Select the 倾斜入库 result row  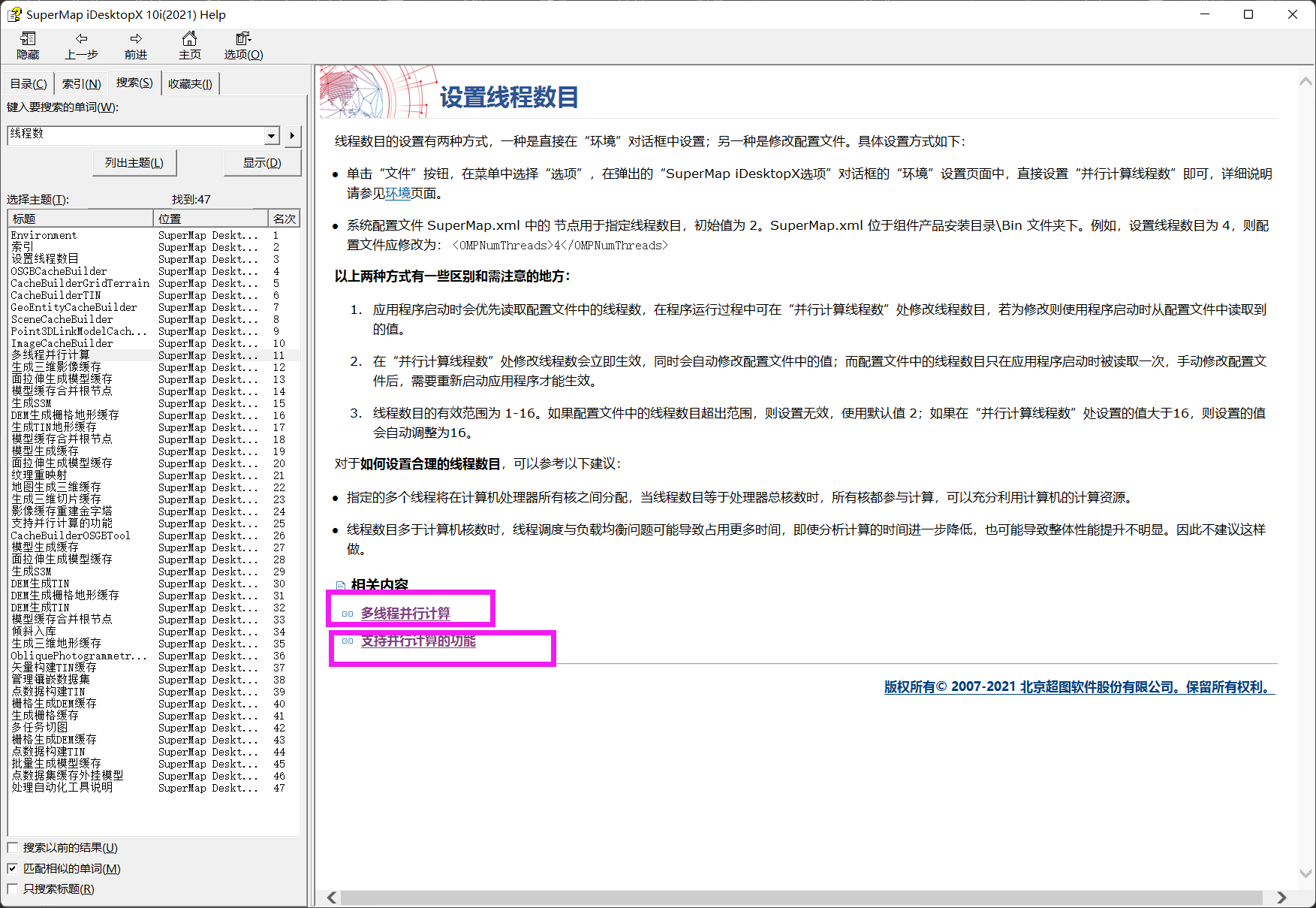[x=154, y=632]
